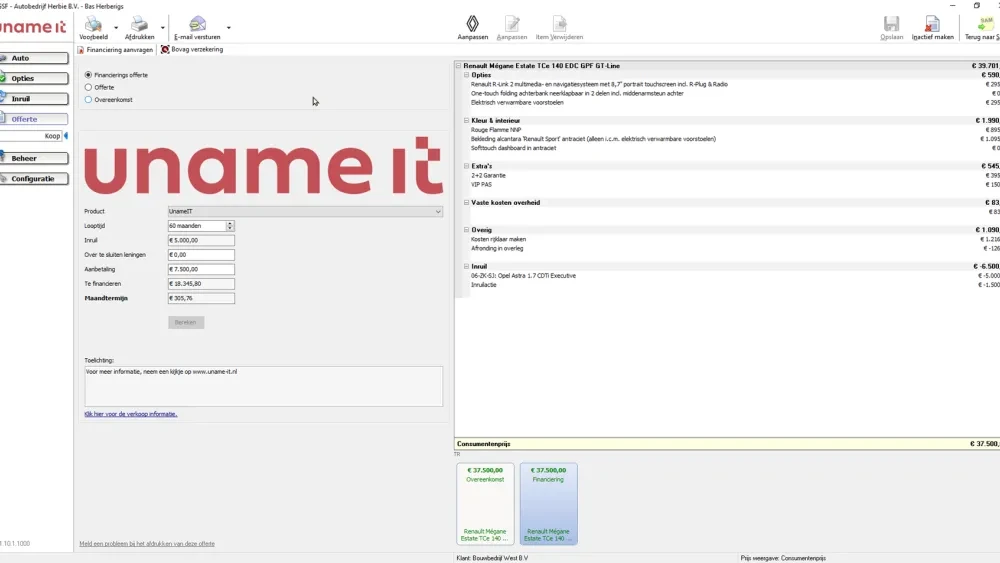
Task: Click Meld een probleem bij het afdrukken link
Action: (x=147, y=544)
